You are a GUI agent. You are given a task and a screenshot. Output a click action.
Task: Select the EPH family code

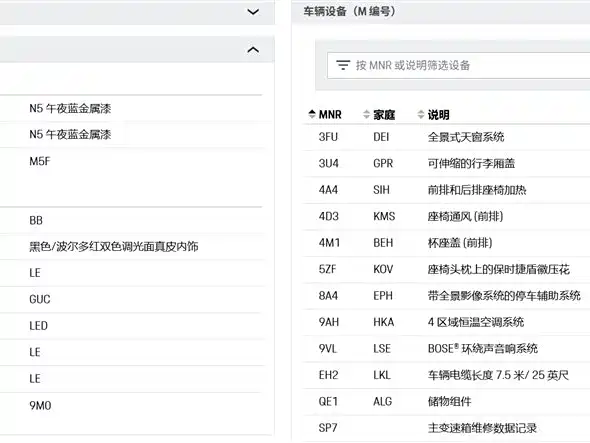pyautogui.click(x=383, y=296)
